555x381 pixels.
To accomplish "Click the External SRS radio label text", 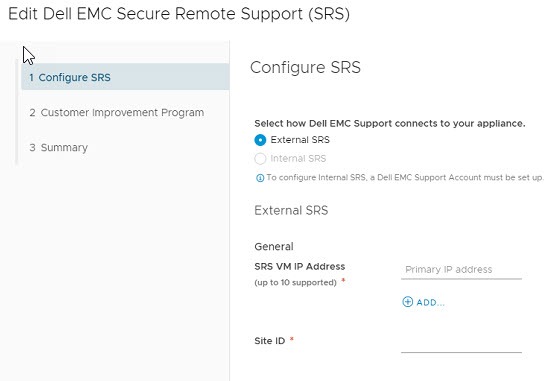I will [300, 140].
